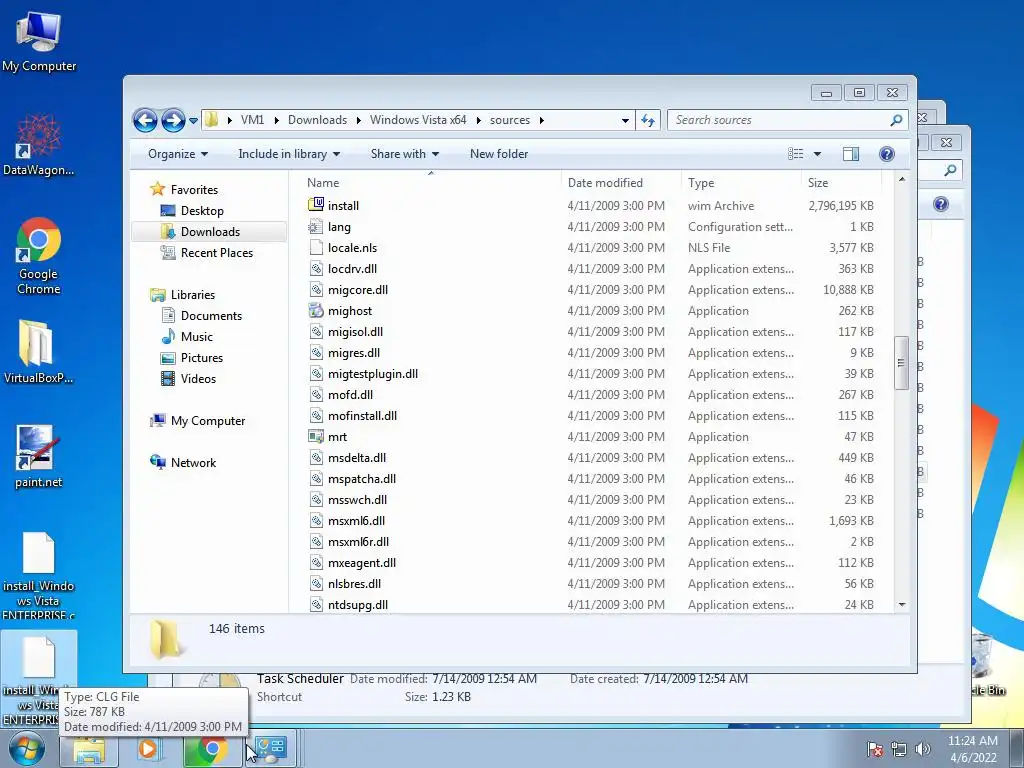This screenshot has height=768, width=1024.
Task: Open Documents library
Action: 211,315
